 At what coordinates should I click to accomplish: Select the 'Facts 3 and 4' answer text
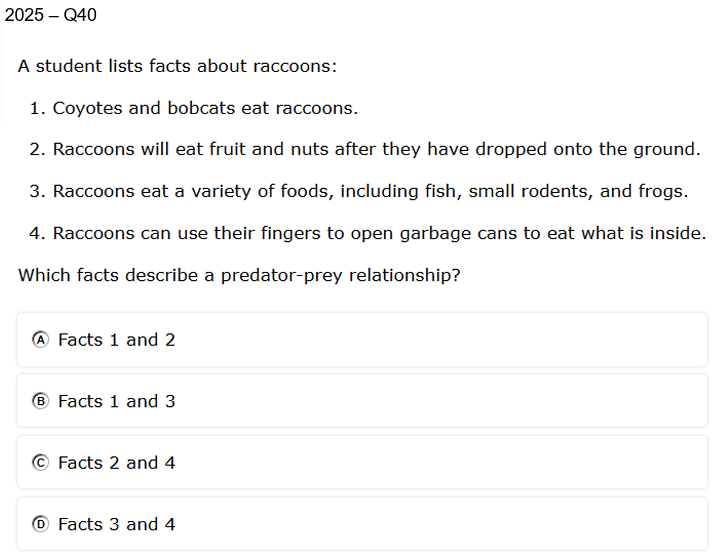pyautogui.click(x=117, y=524)
